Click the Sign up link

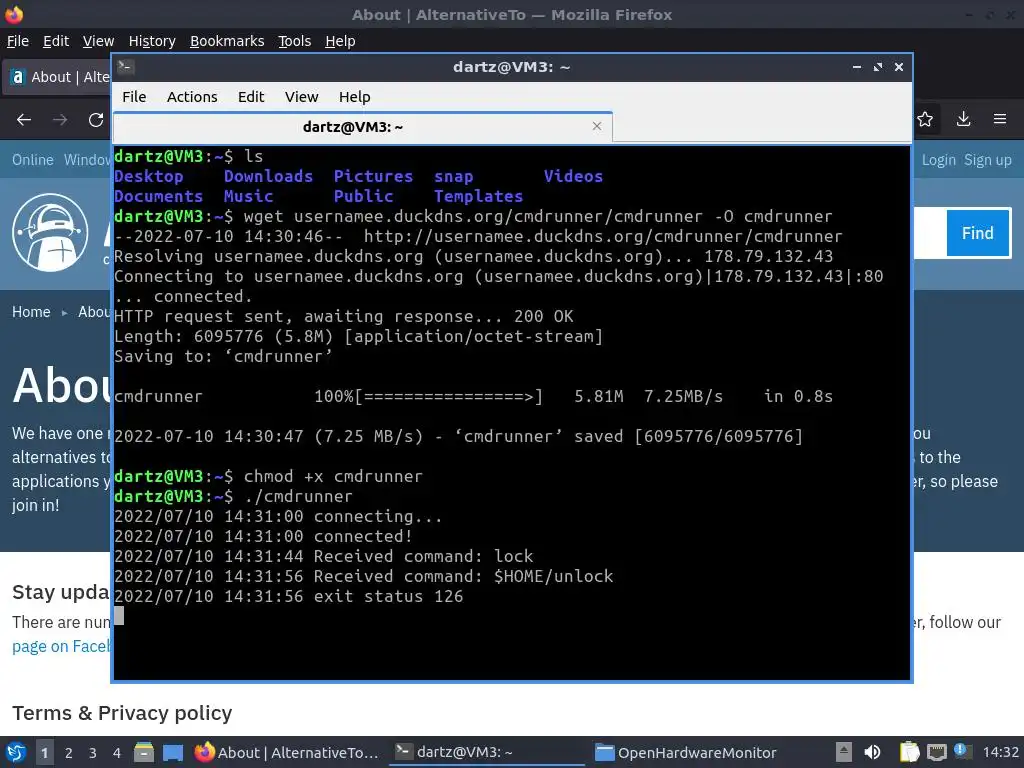[x=987, y=160]
